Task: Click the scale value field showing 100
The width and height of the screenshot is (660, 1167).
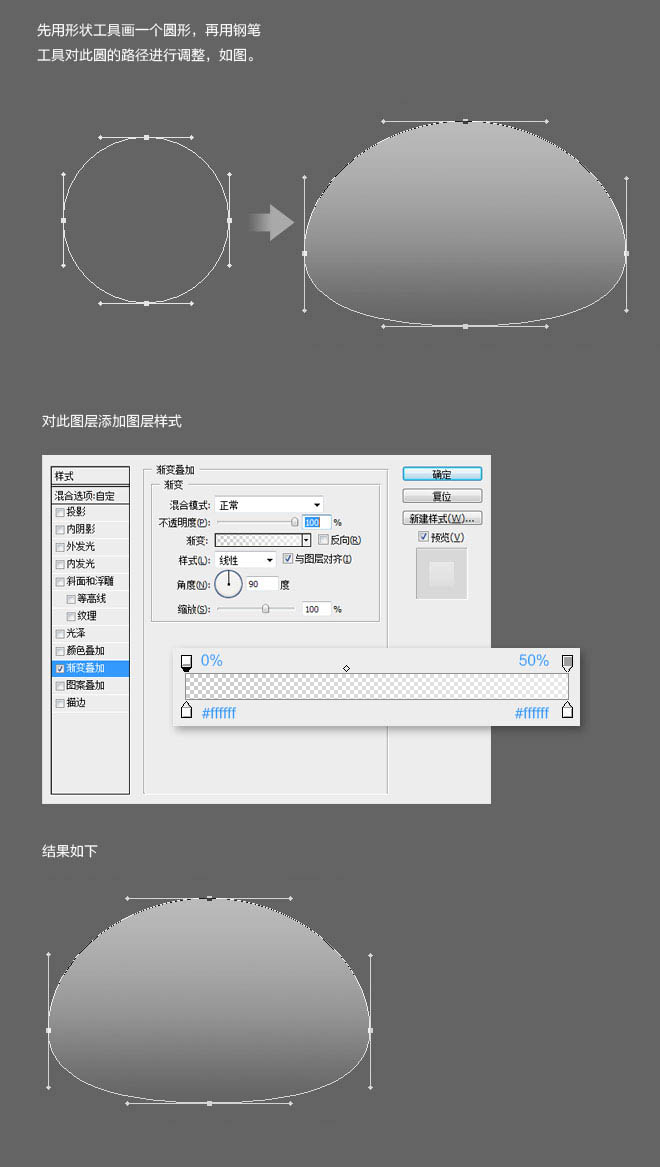Action: pyautogui.click(x=316, y=609)
